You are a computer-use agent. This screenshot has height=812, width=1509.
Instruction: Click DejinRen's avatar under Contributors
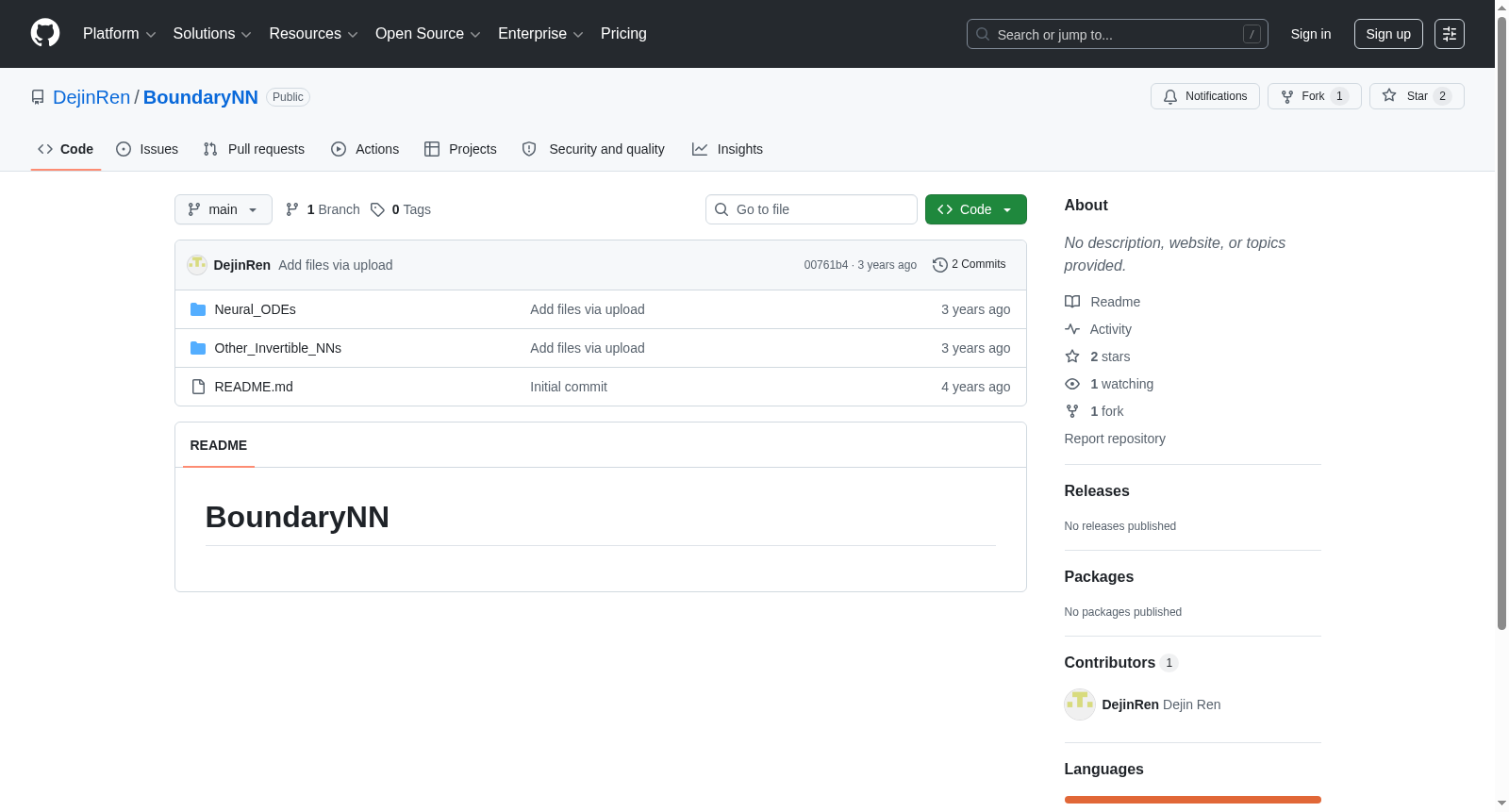pos(1080,704)
